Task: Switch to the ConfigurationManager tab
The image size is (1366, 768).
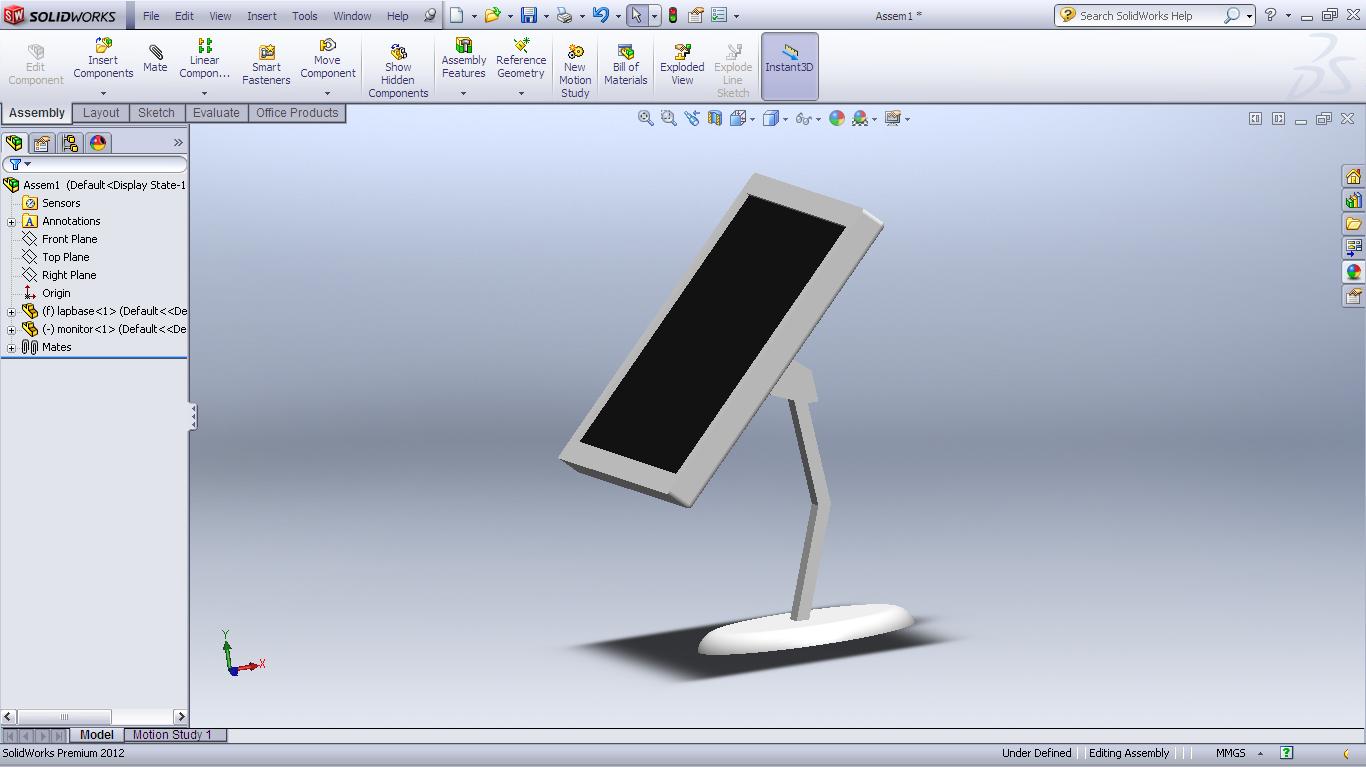Action: tap(70, 143)
